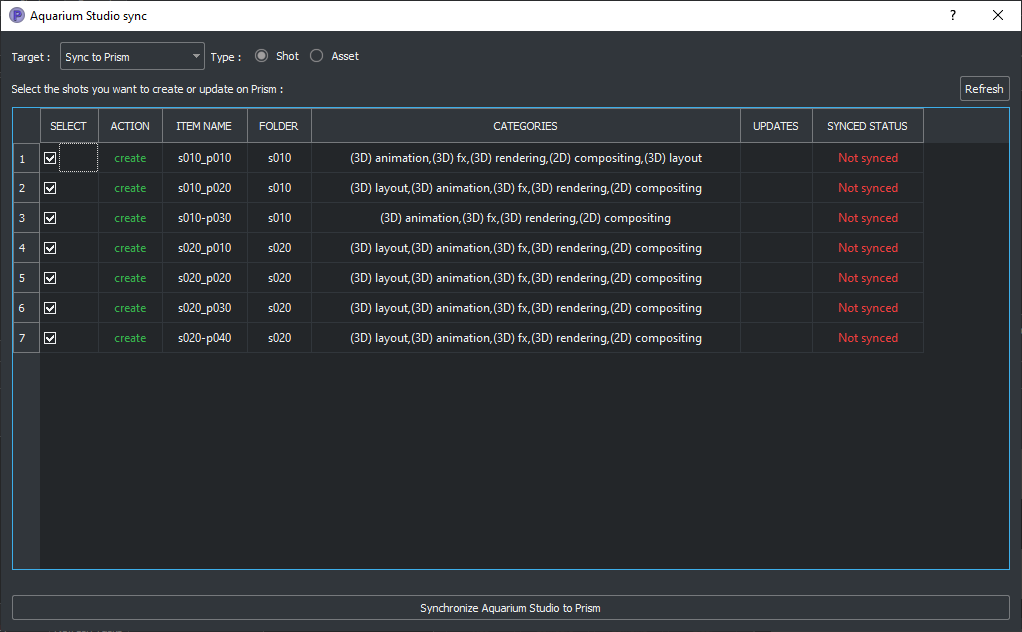The height and width of the screenshot is (632, 1022).
Task: Deselect the checkbox on row s020_p020
Action: click(x=50, y=278)
